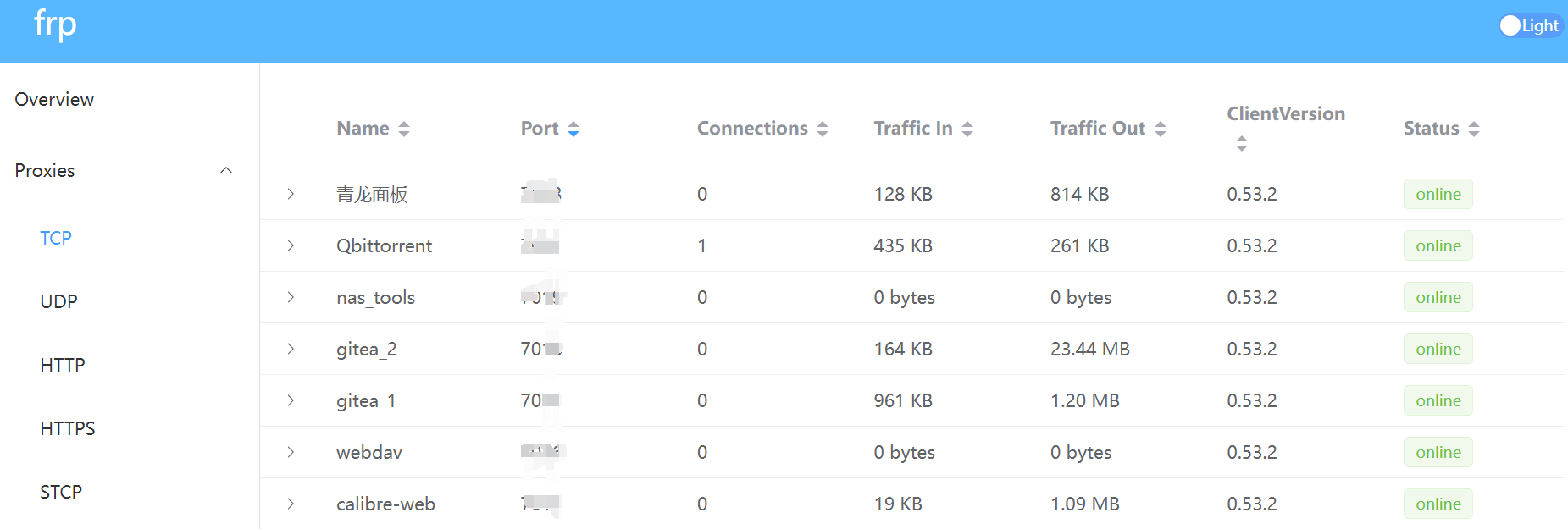Expand the 青龙面板 proxy row
The image size is (1568, 529).
pos(291,194)
